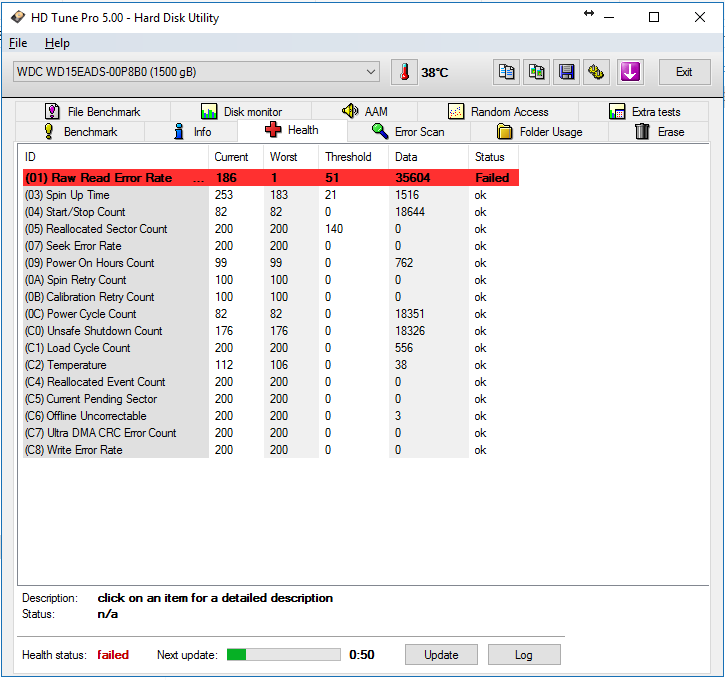This screenshot has height=680, width=725.
Task: Click the Log button
Action: coord(524,655)
